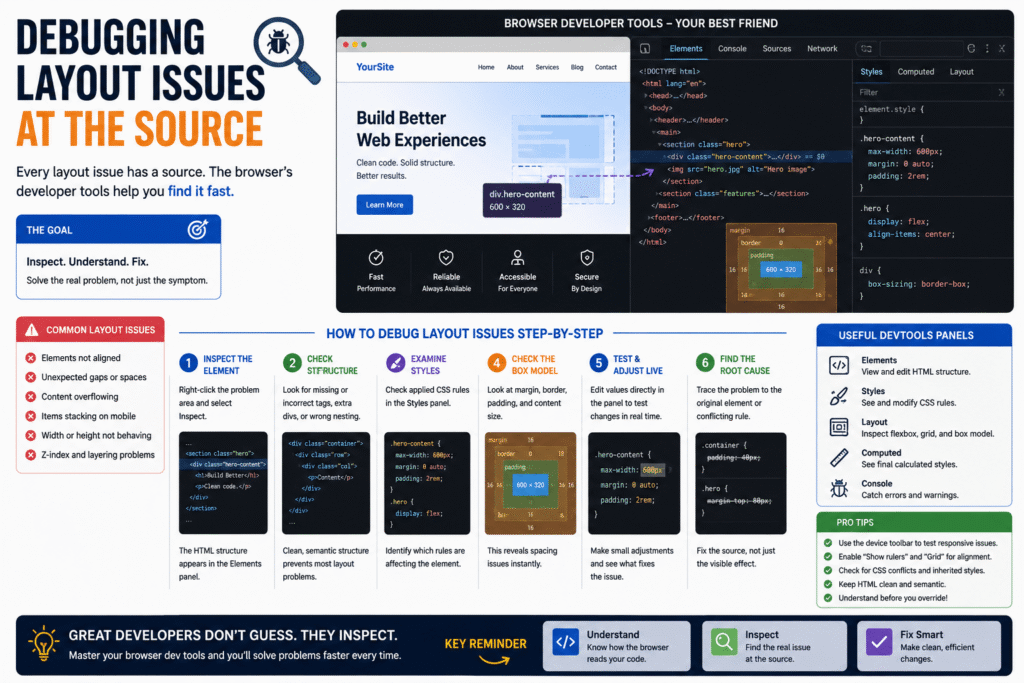Switch to the Computed tab
Screen dimensions: 1024x683
[x=916, y=72]
